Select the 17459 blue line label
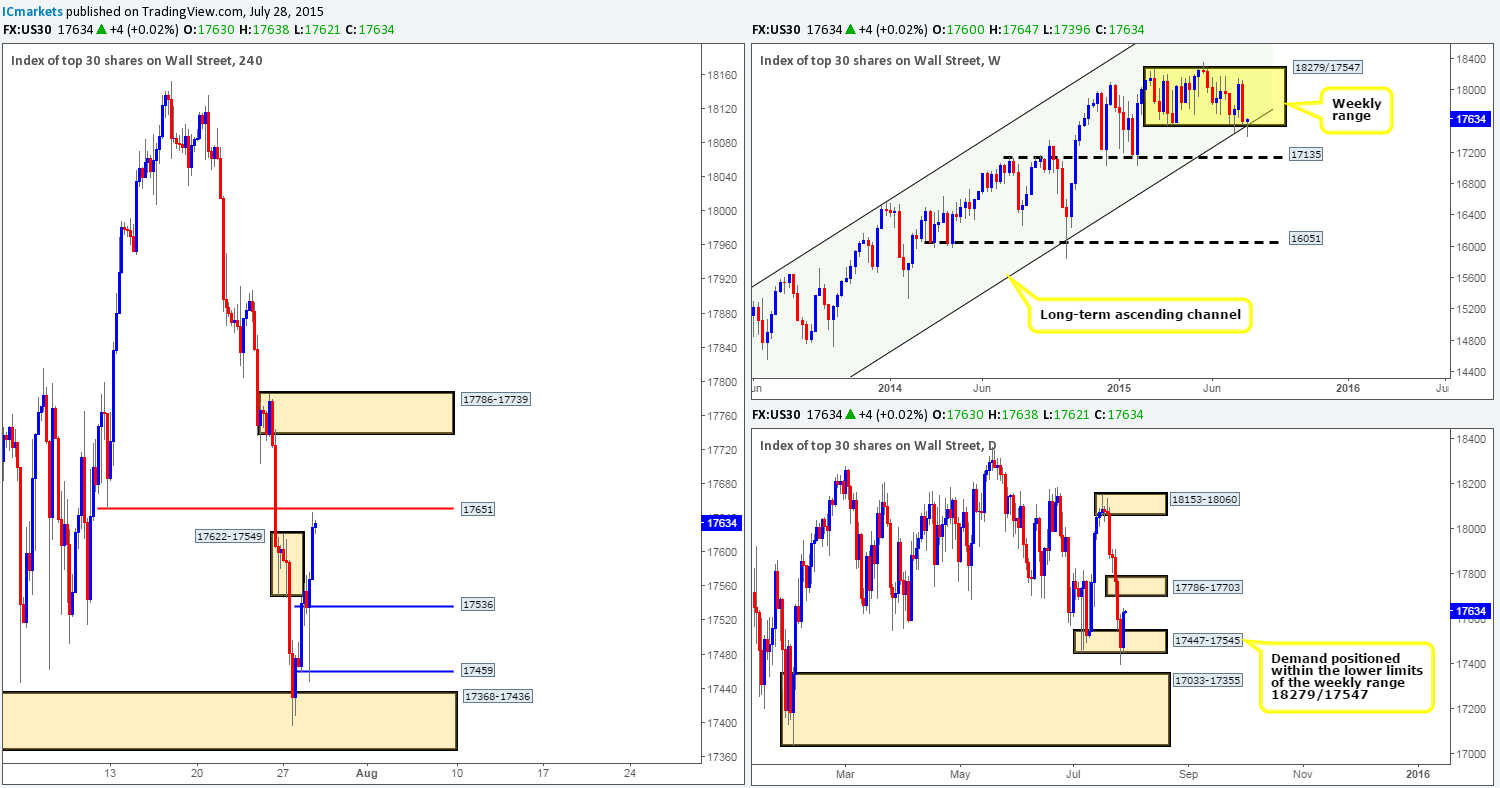Image resolution: width=1500 pixels, height=788 pixels. (x=479, y=671)
